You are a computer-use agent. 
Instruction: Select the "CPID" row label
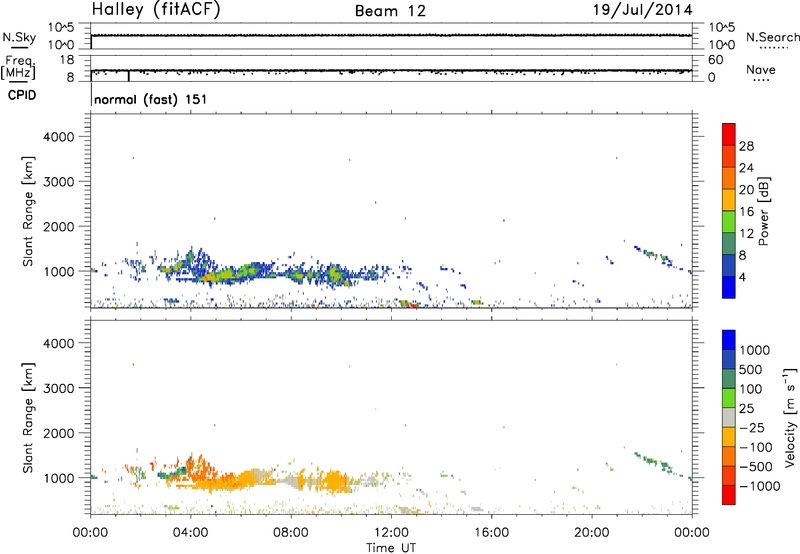click(22, 95)
